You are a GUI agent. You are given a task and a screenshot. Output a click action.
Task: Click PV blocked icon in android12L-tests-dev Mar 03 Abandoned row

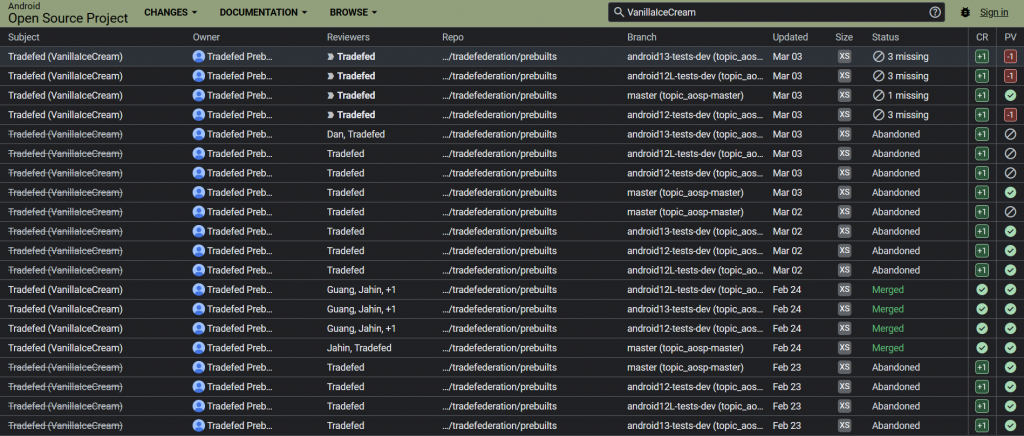click(x=1010, y=154)
